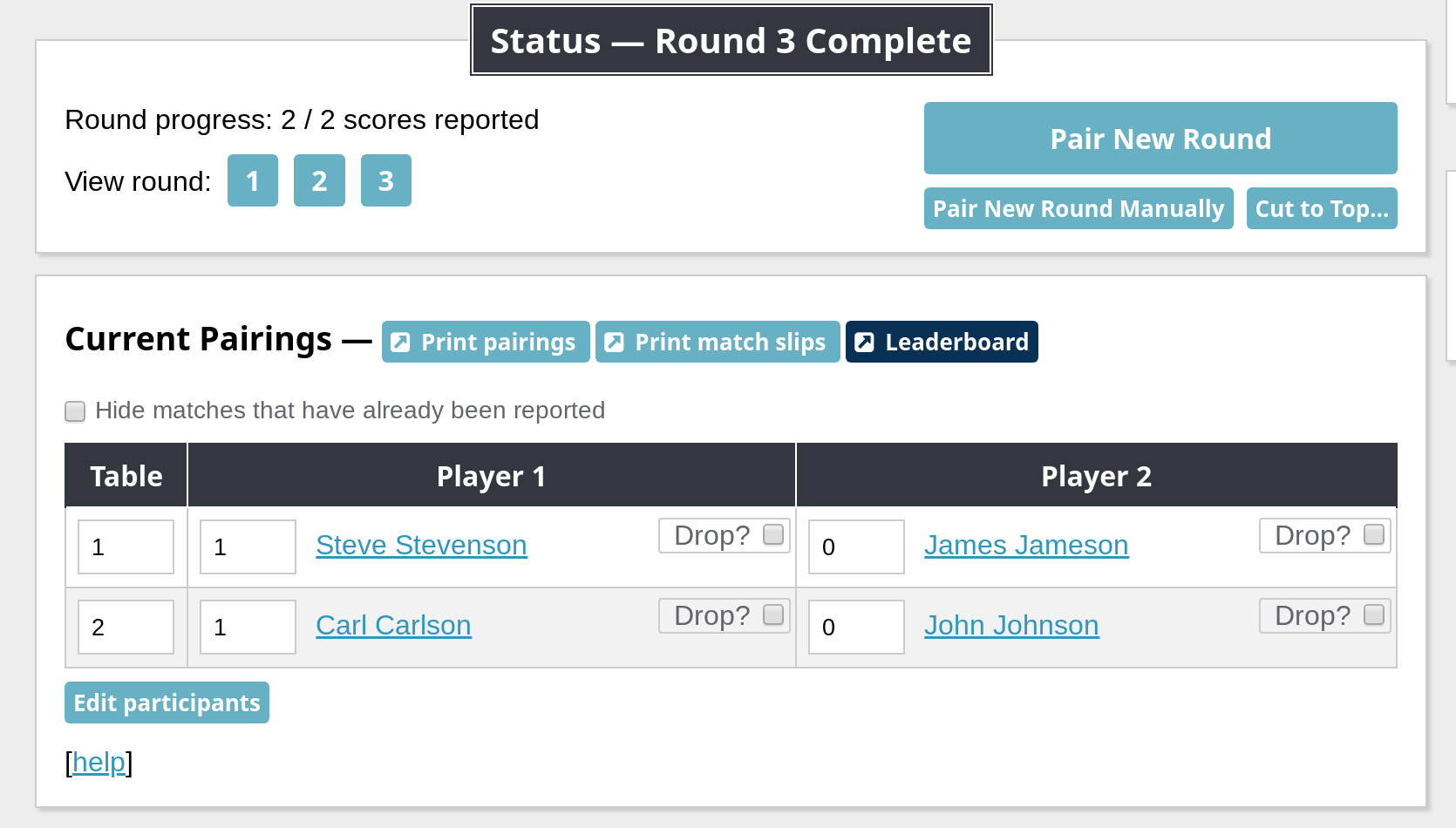Check Drop for John Johnson
The width and height of the screenshot is (1456, 828).
click(1373, 614)
